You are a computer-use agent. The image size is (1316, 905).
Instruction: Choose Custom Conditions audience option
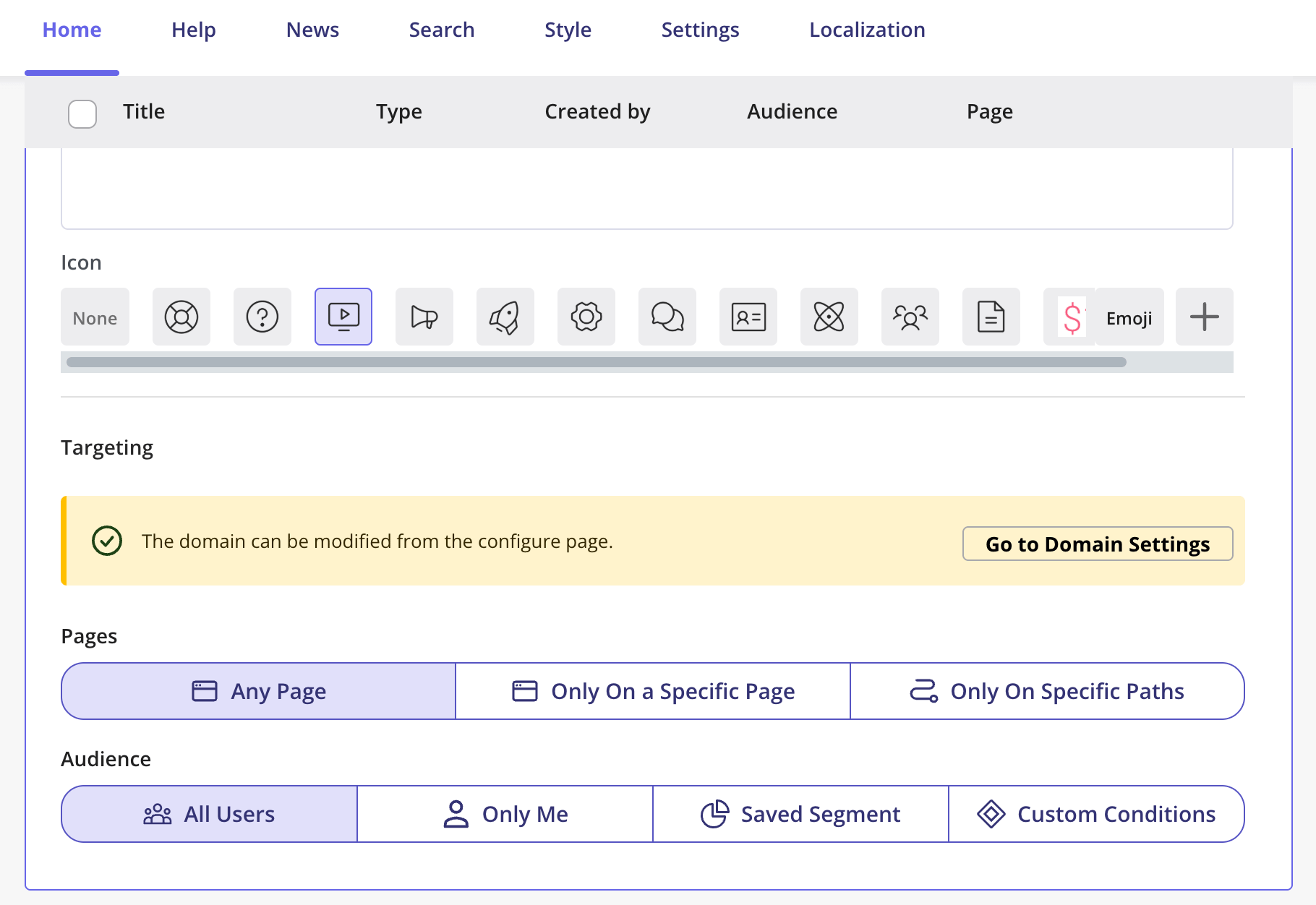(x=1096, y=814)
